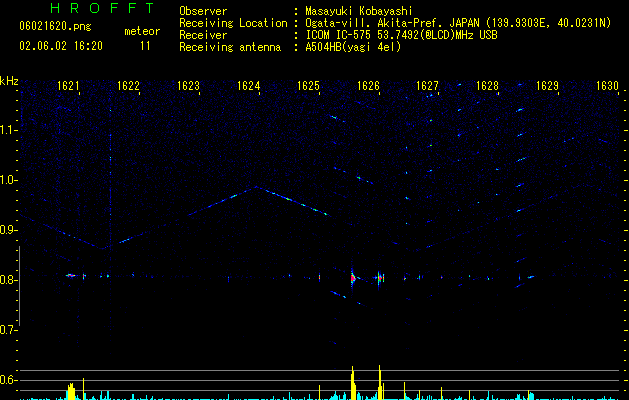Click the observer name Masayuki Kobayashi
Image resolution: width=629 pixels, height=400 pixels.
point(359,11)
